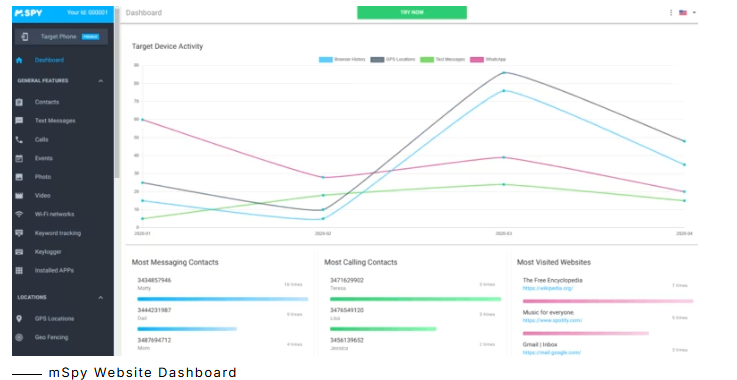Open the www.spotify.com link
The height and width of the screenshot is (380, 737).
tap(552, 320)
